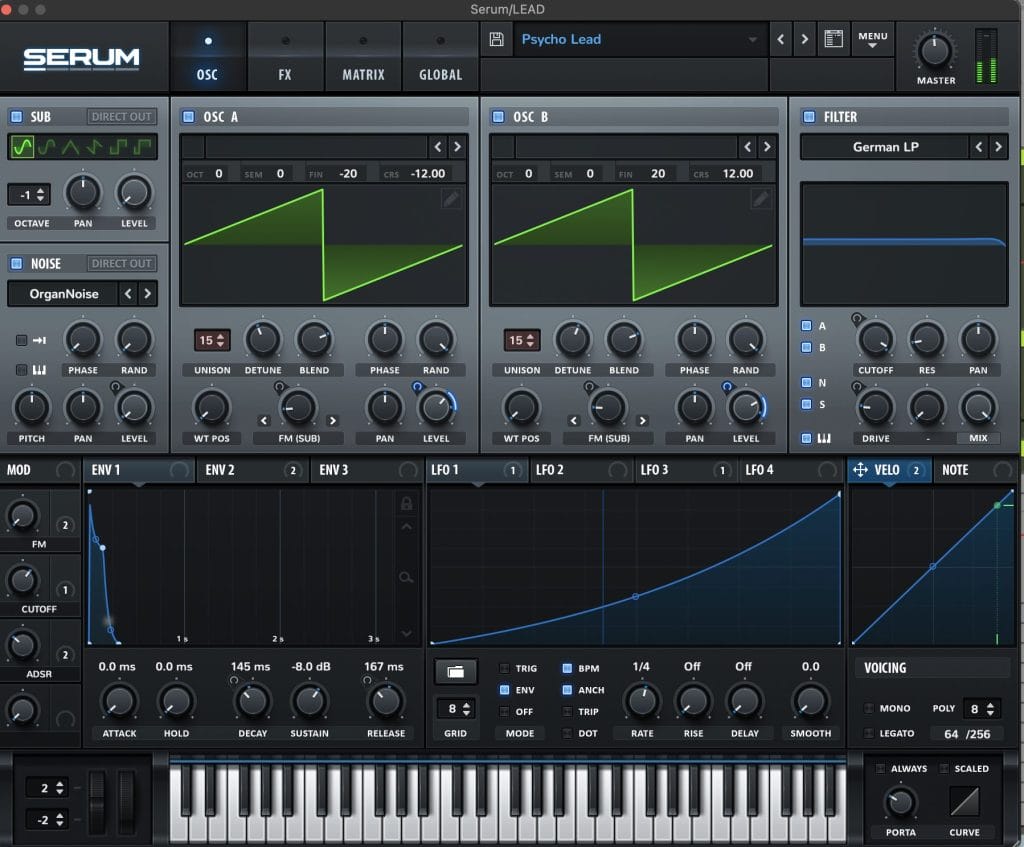1024x847 pixels.
Task: Open the LFO shape folder icon
Action: tap(455, 672)
